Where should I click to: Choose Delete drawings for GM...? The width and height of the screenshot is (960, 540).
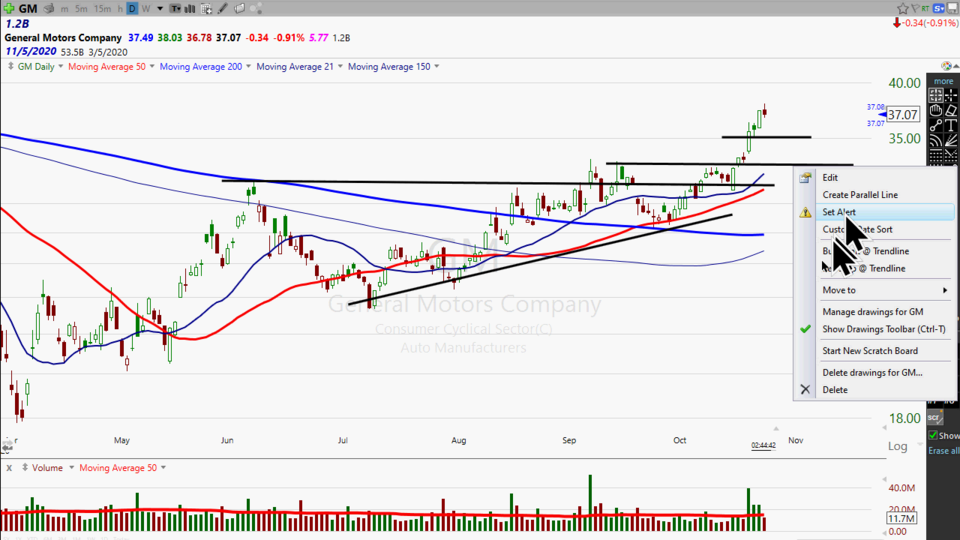pos(883,372)
